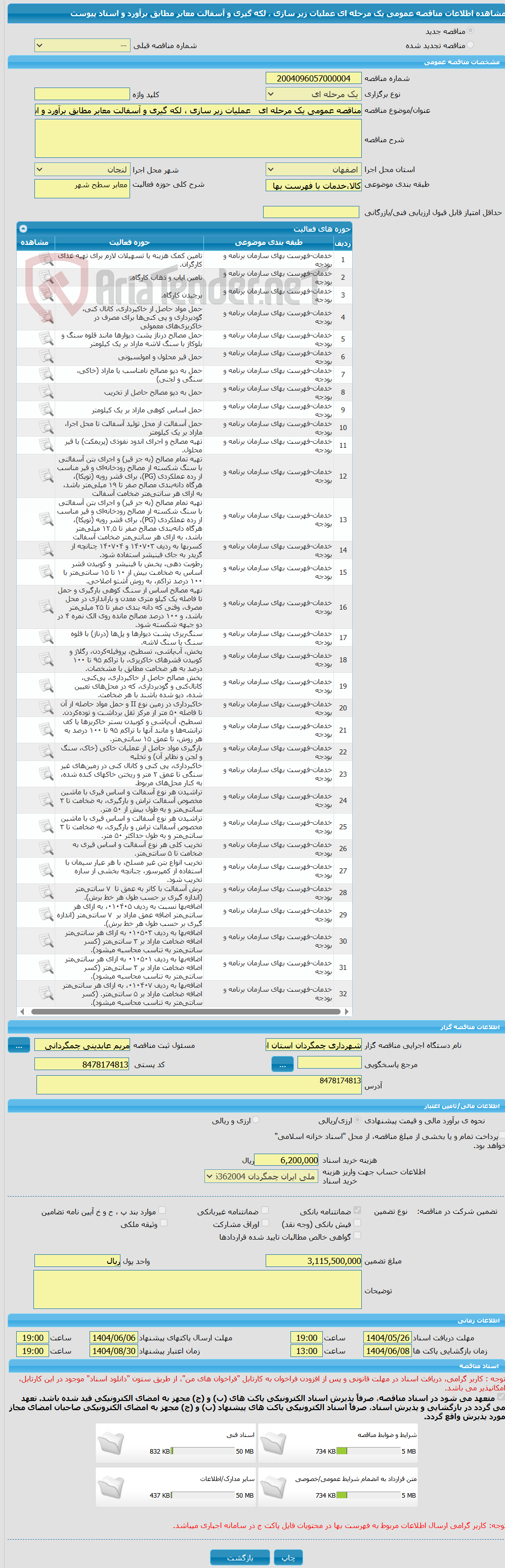Open the نوع برگزاری dropdown

pos(313,94)
